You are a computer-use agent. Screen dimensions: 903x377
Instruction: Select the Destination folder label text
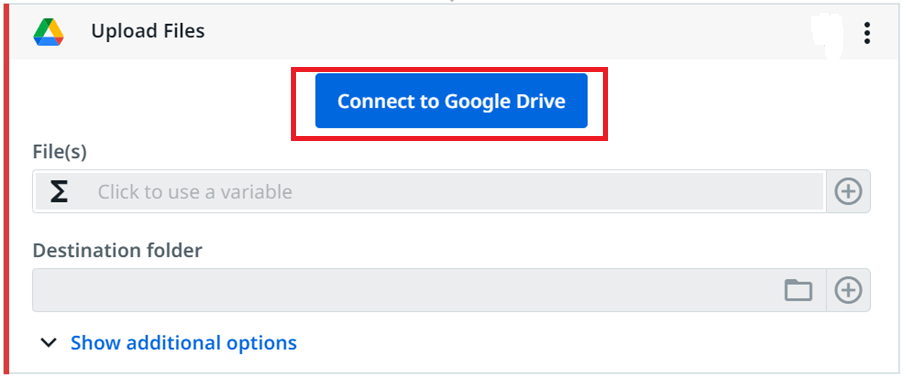[x=117, y=250]
